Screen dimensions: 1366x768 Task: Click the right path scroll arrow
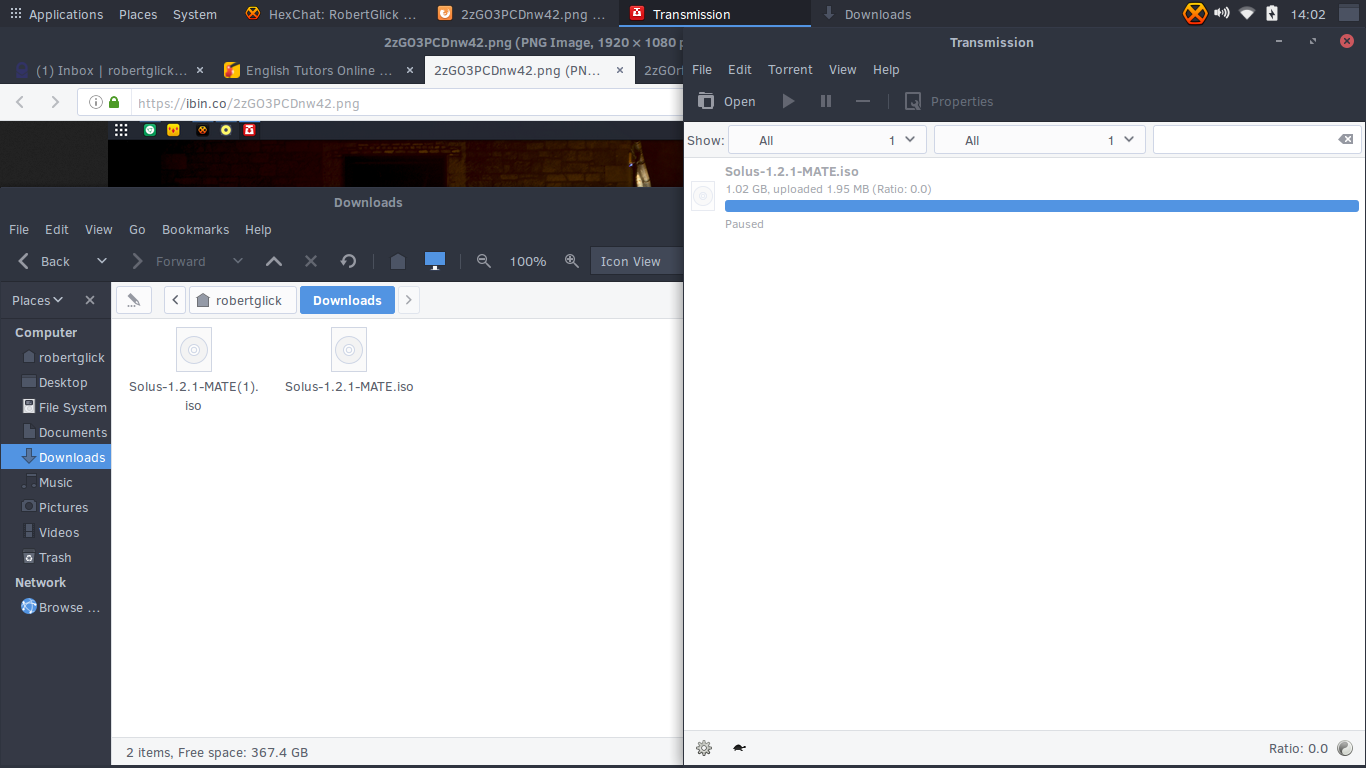click(x=408, y=300)
